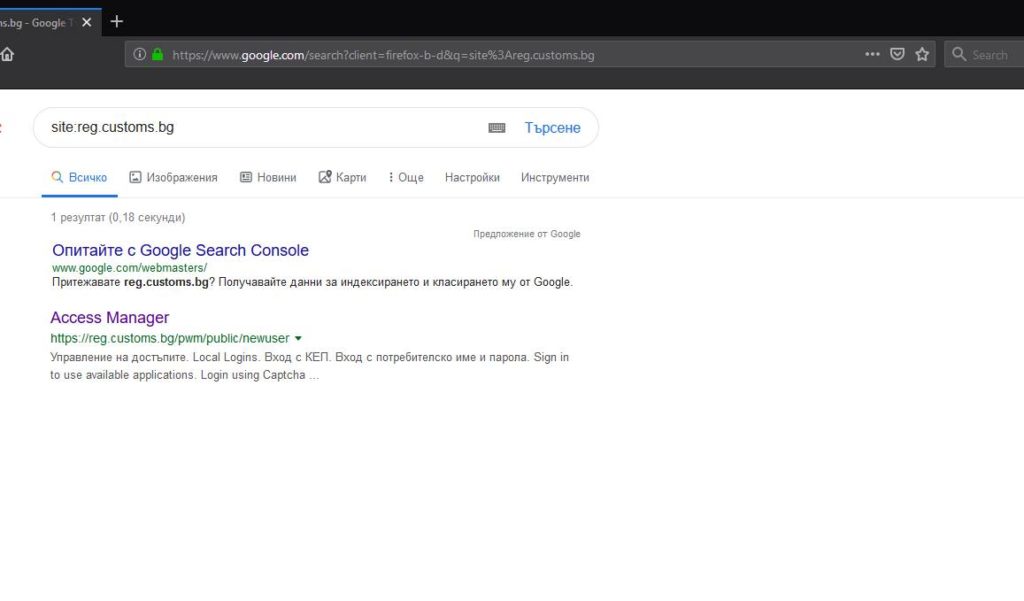Open Настройки settings menu
The image size is (1024, 601).
(x=472, y=178)
